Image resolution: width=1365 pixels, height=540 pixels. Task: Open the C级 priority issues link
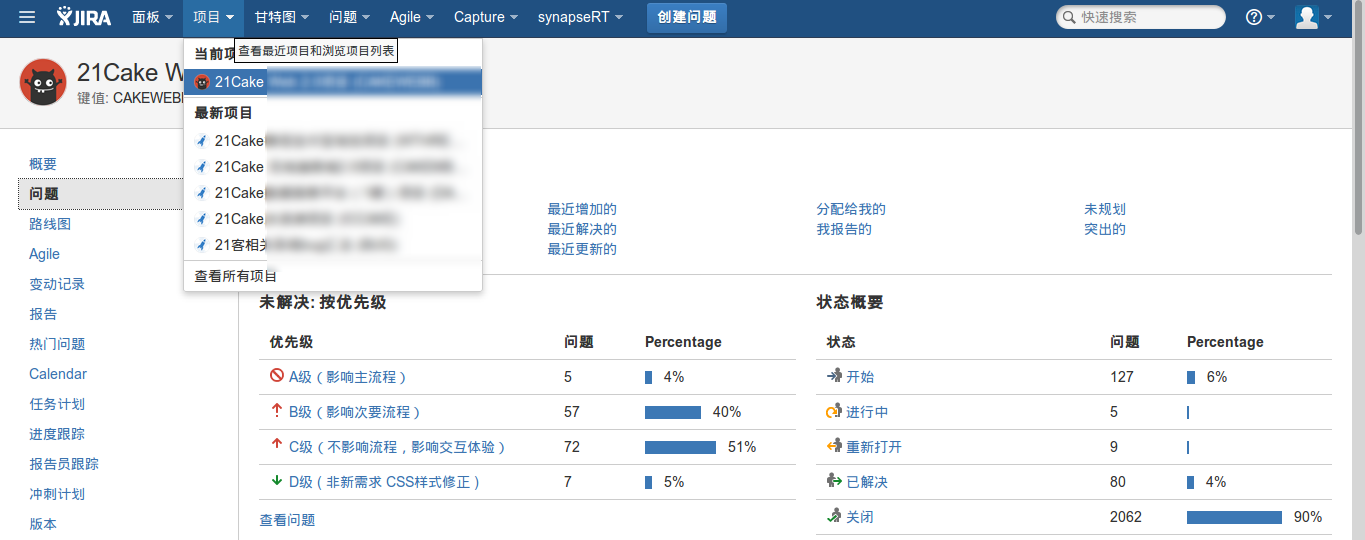pos(398,447)
